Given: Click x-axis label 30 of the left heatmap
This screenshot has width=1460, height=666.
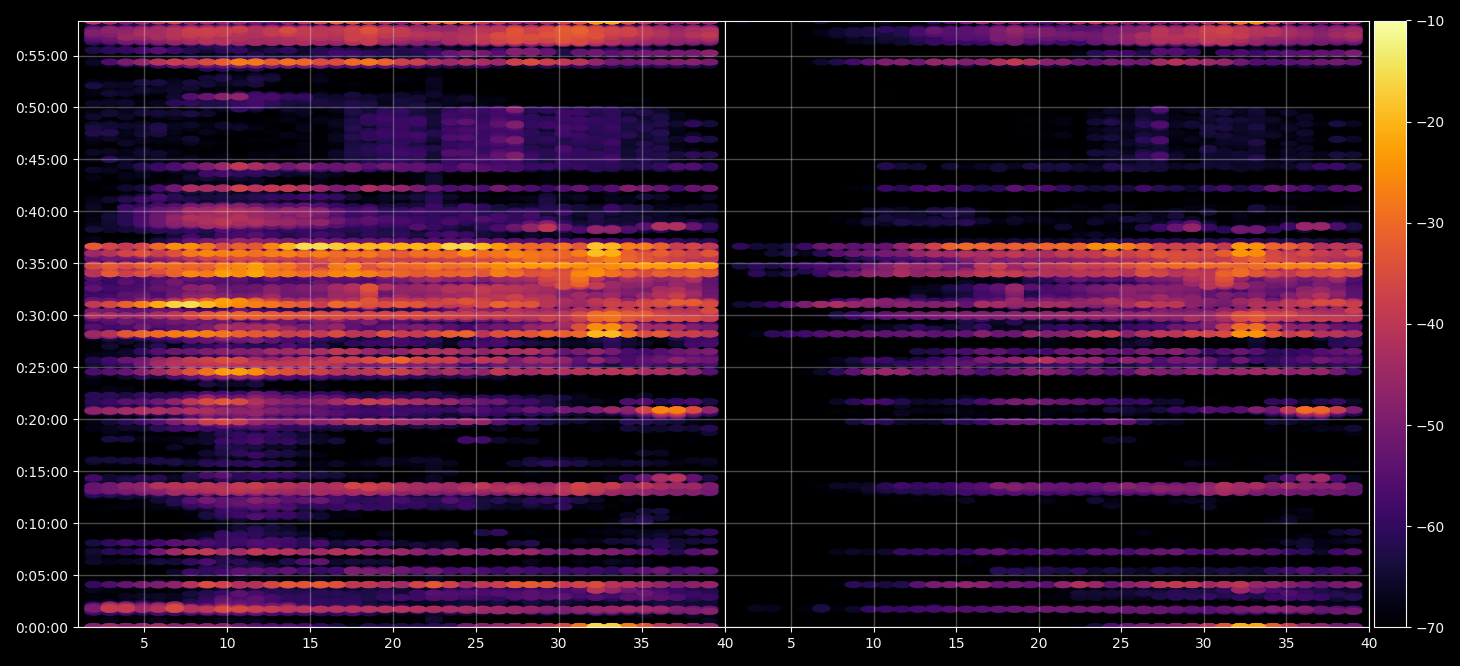Looking at the screenshot, I should point(558,644).
